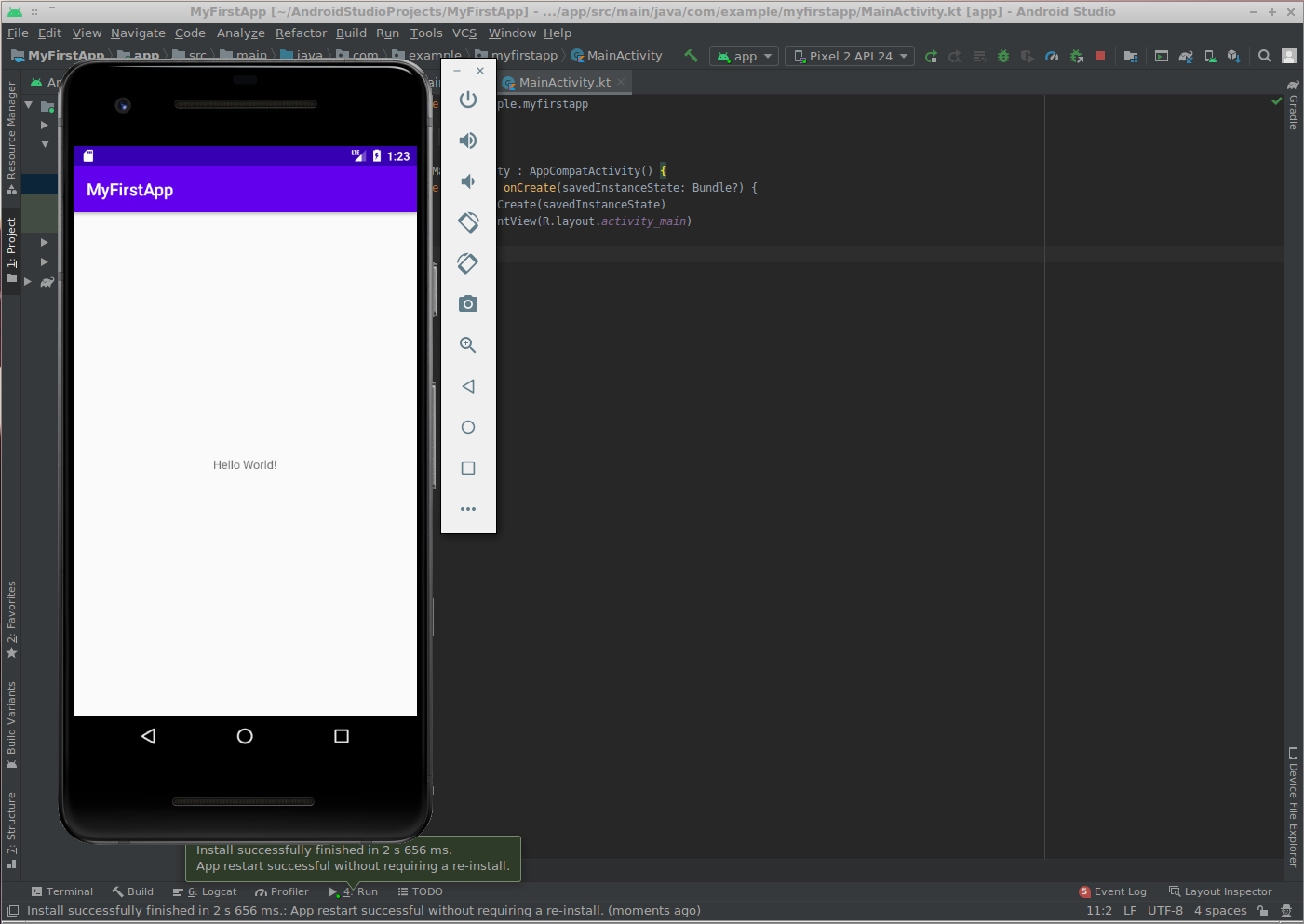Image resolution: width=1304 pixels, height=924 pixels.
Task: Open the Logcat tool window
Action: (x=205, y=891)
